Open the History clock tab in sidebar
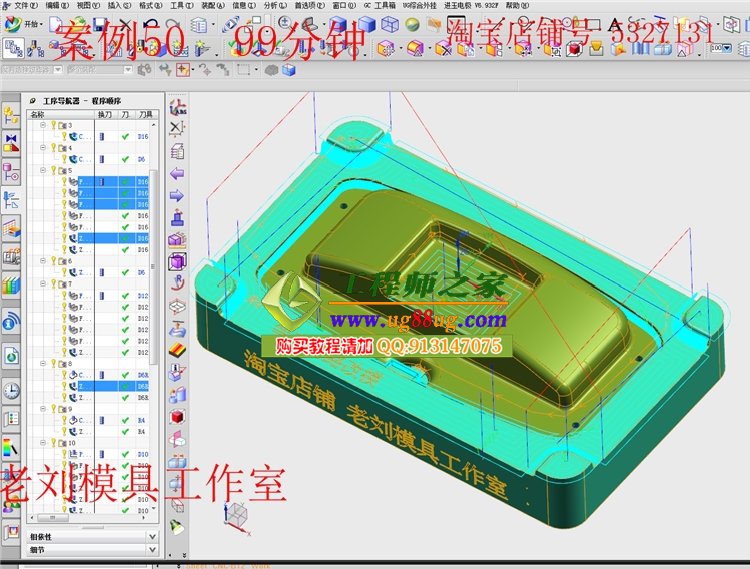 (11, 390)
